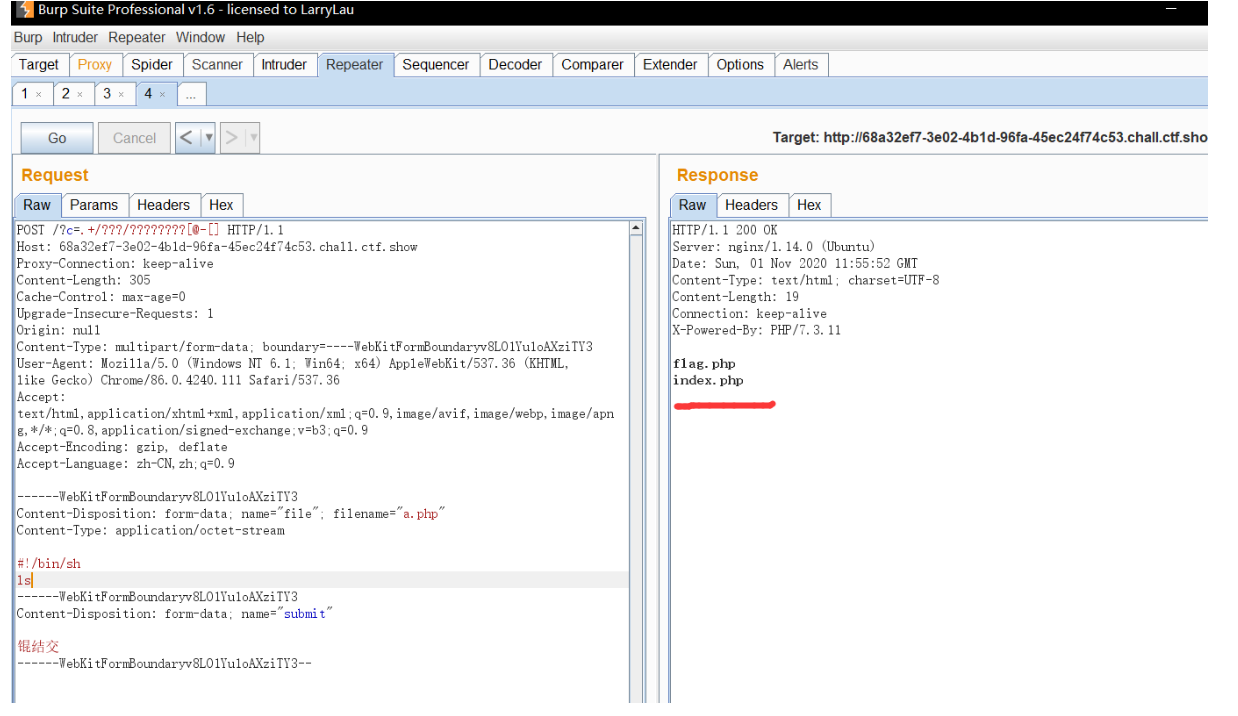Select the request Hex view tab
Viewport: 1238px width, 716px height.
click(x=222, y=205)
